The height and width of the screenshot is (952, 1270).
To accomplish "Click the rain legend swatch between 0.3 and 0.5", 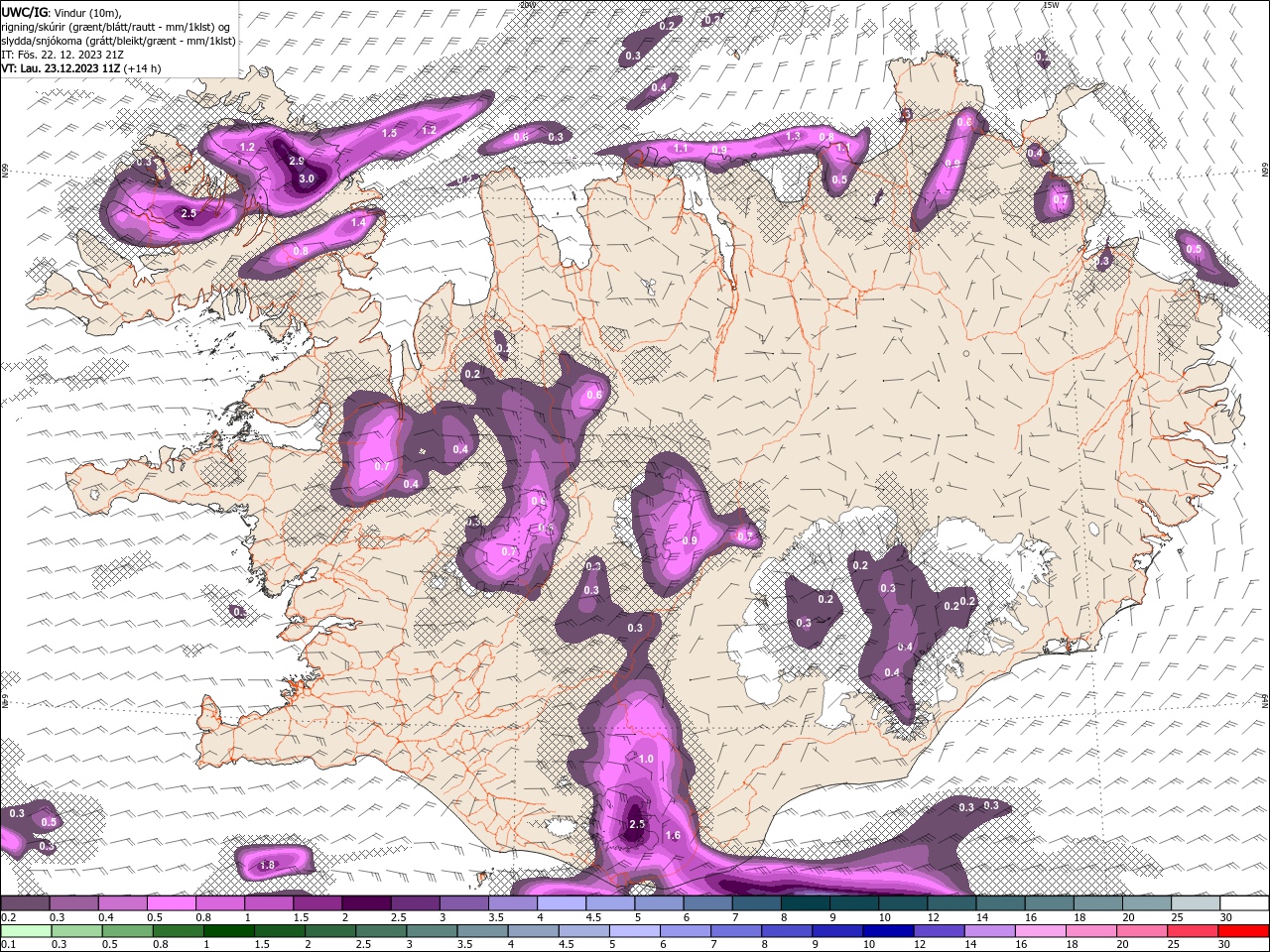I will click(x=75, y=931).
